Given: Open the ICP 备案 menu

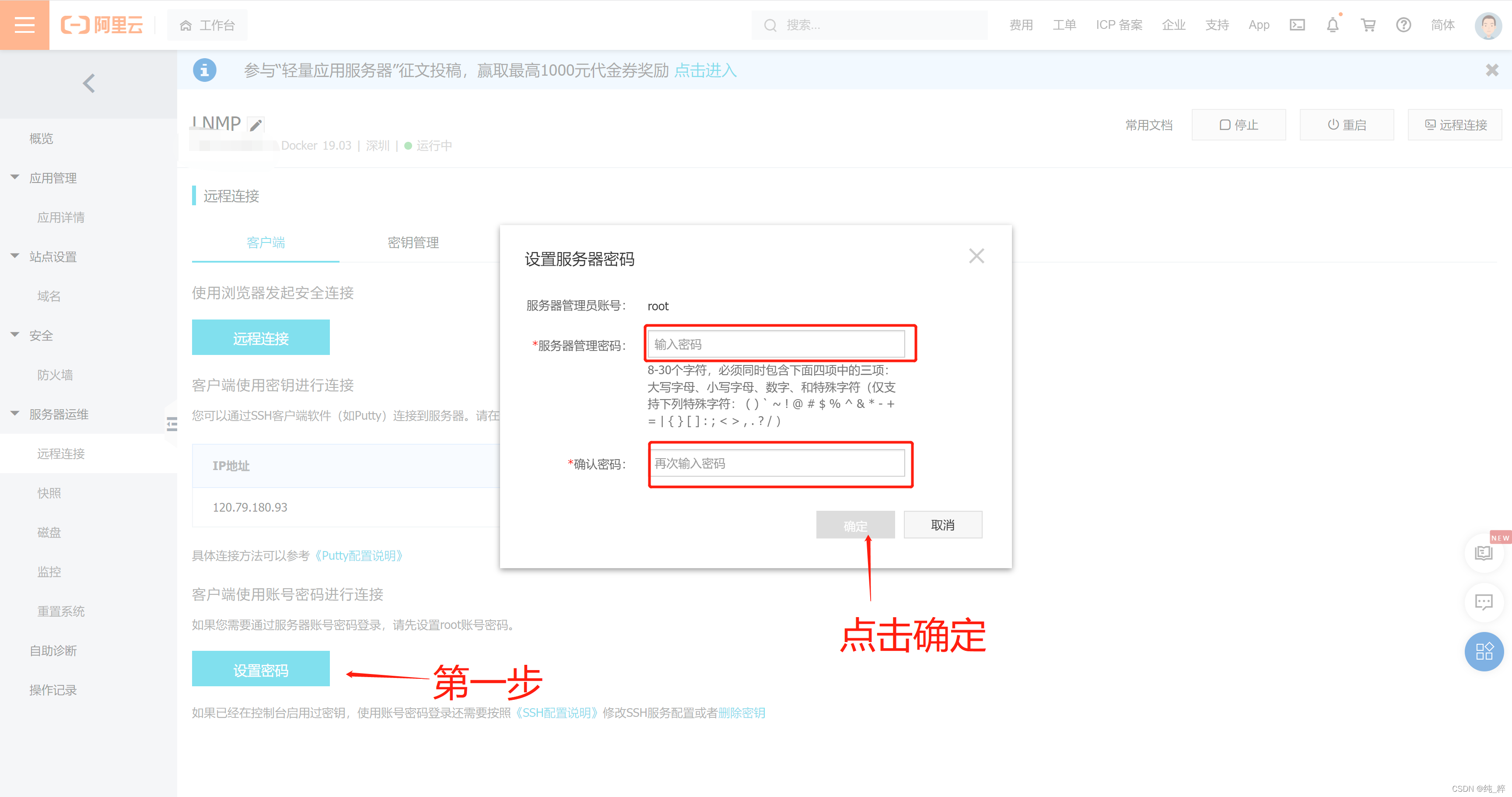Looking at the screenshot, I should [x=1119, y=25].
